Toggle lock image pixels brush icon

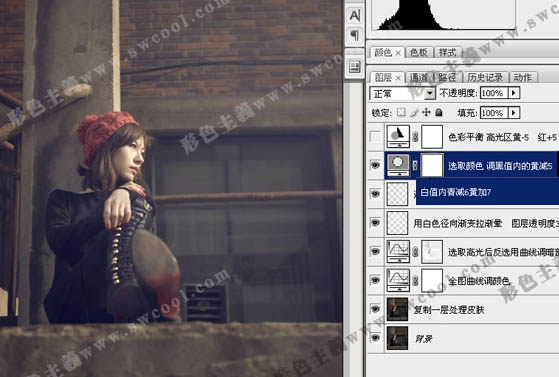(414, 113)
